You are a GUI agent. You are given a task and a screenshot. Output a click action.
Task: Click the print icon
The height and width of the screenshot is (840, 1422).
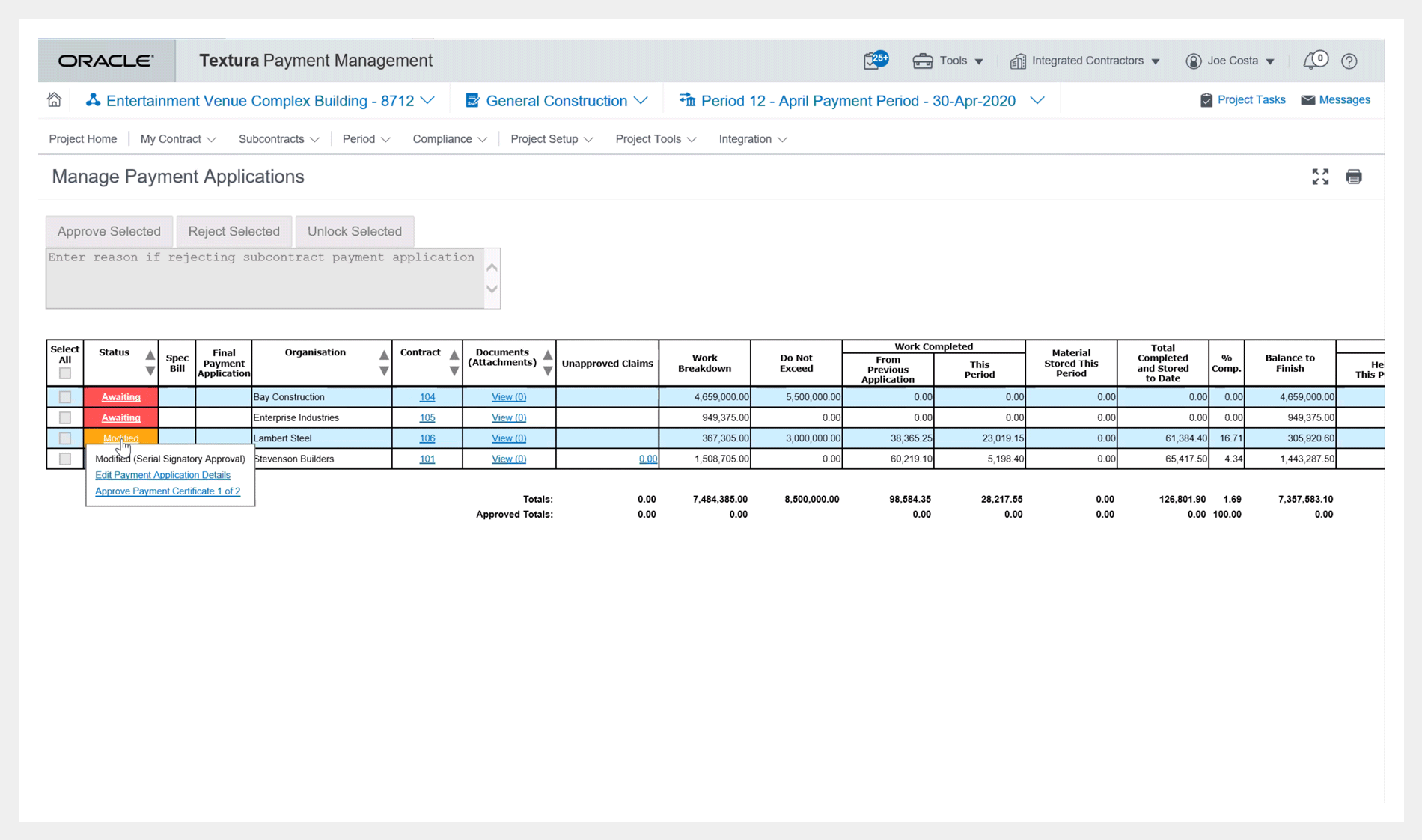point(1353,177)
